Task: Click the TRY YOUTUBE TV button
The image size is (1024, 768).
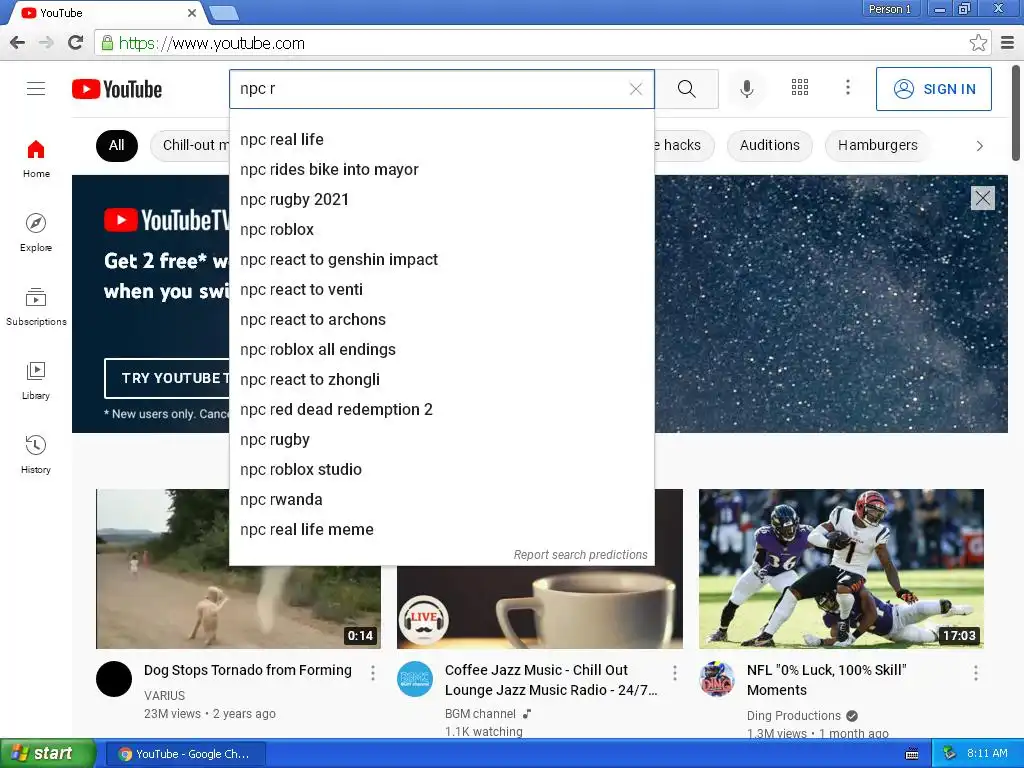Action: click(x=167, y=378)
